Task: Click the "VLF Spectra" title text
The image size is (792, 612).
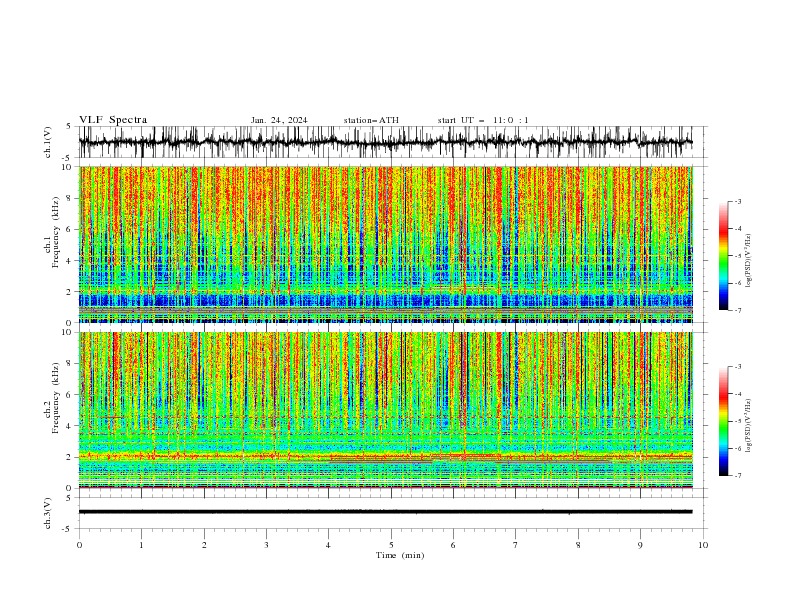Action: [113, 120]
